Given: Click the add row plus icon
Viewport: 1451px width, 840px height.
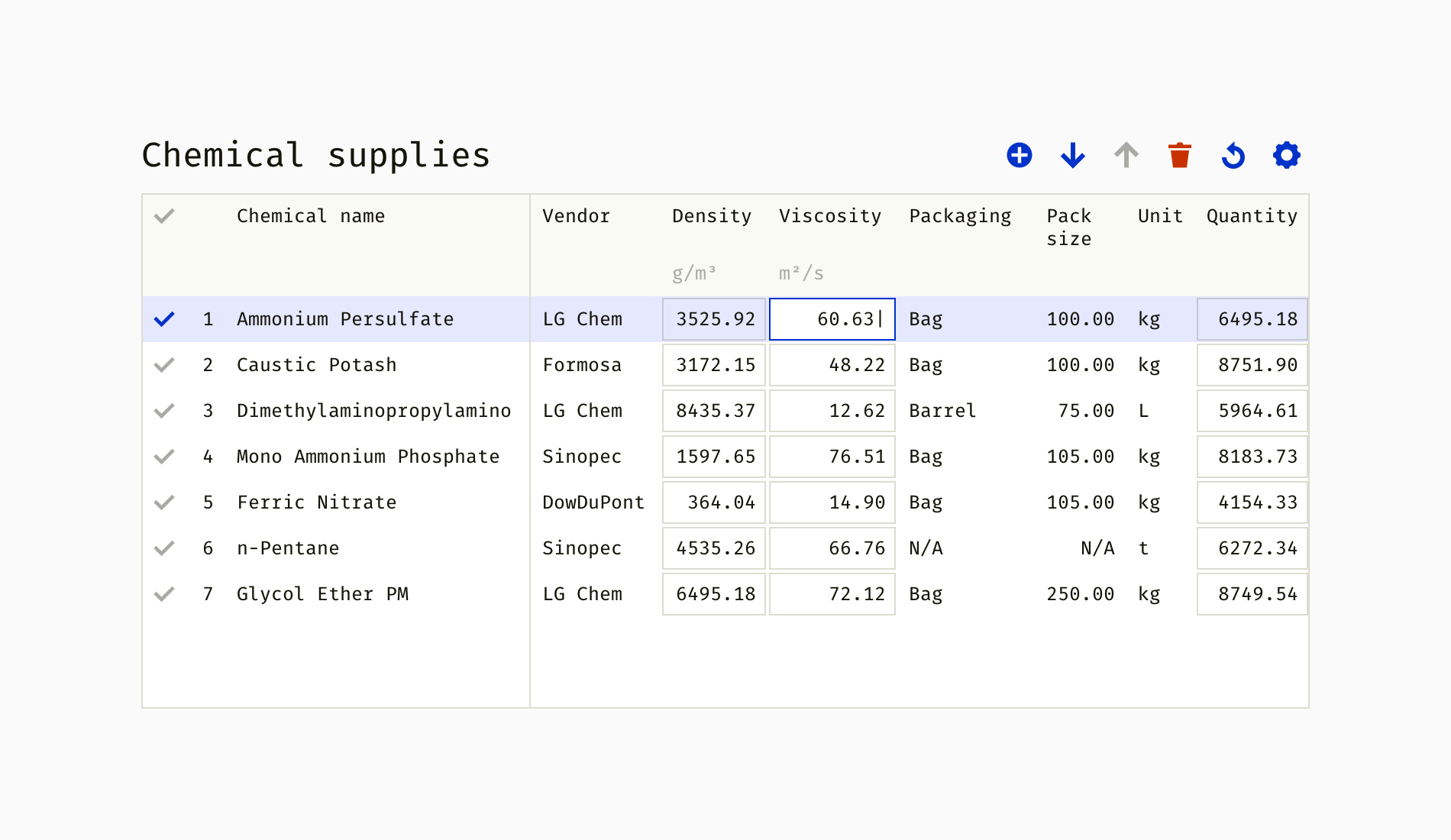Looking at the screenshot, I should pyautogui.click(x=1019, y=155).
